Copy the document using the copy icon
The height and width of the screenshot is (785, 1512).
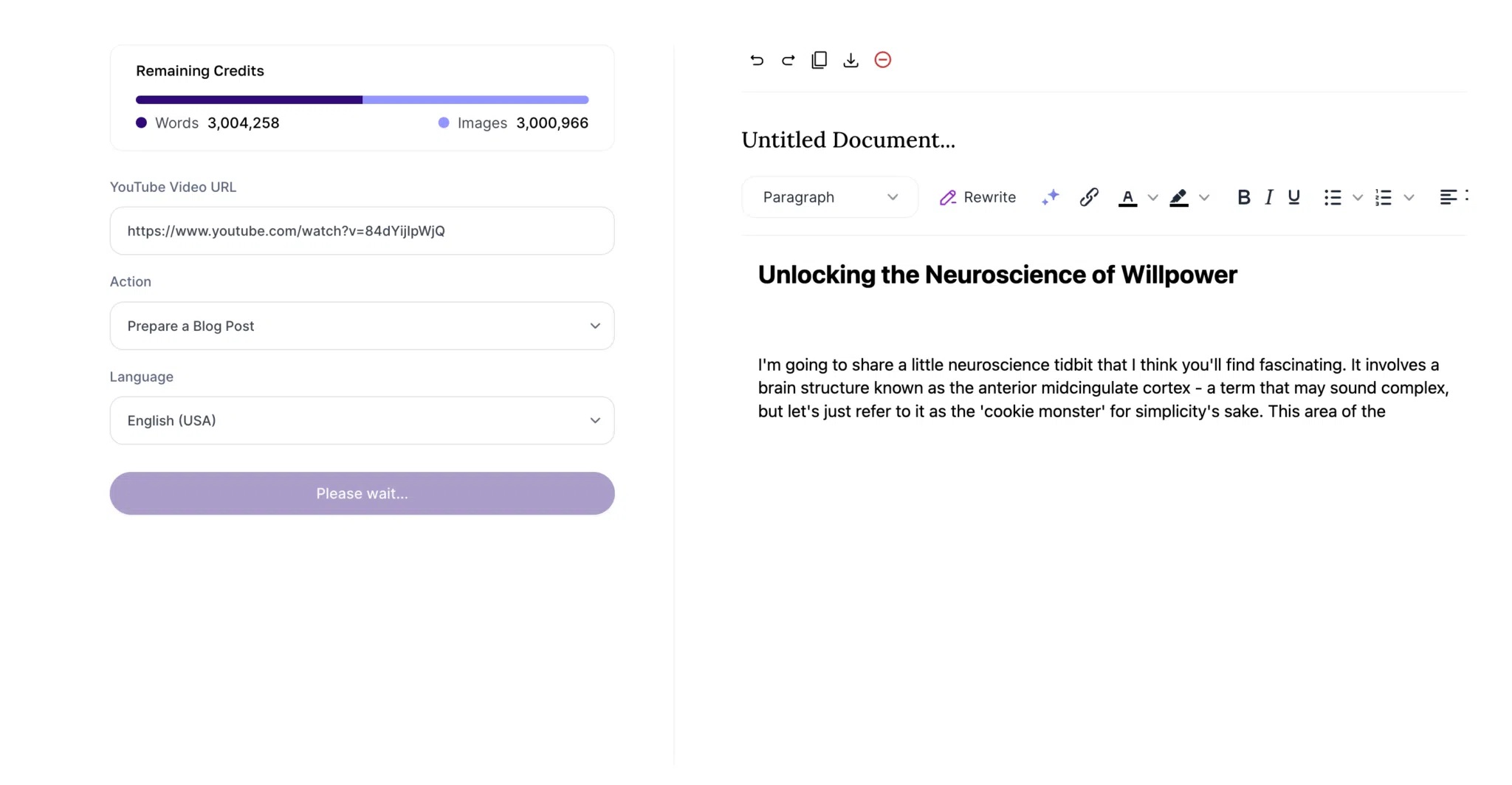point(819,60)
